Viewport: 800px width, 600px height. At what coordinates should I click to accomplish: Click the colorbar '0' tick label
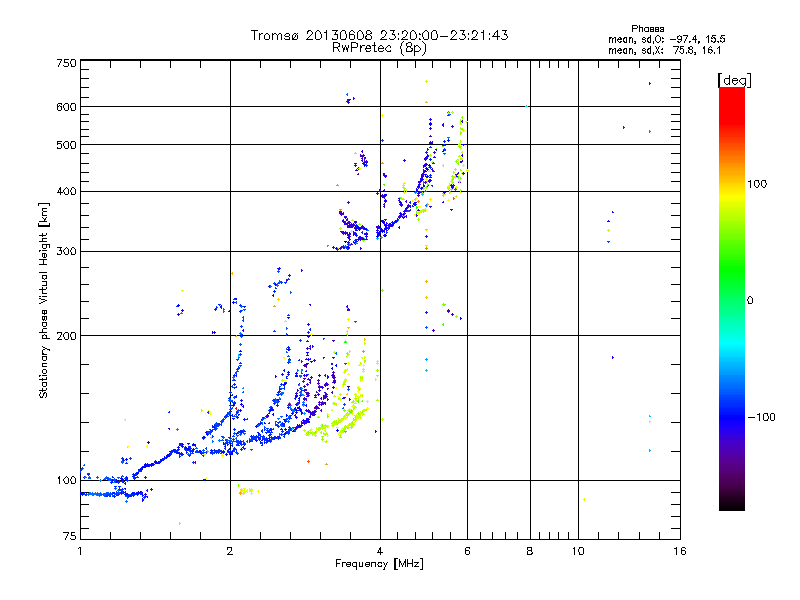tap(750, 301)
